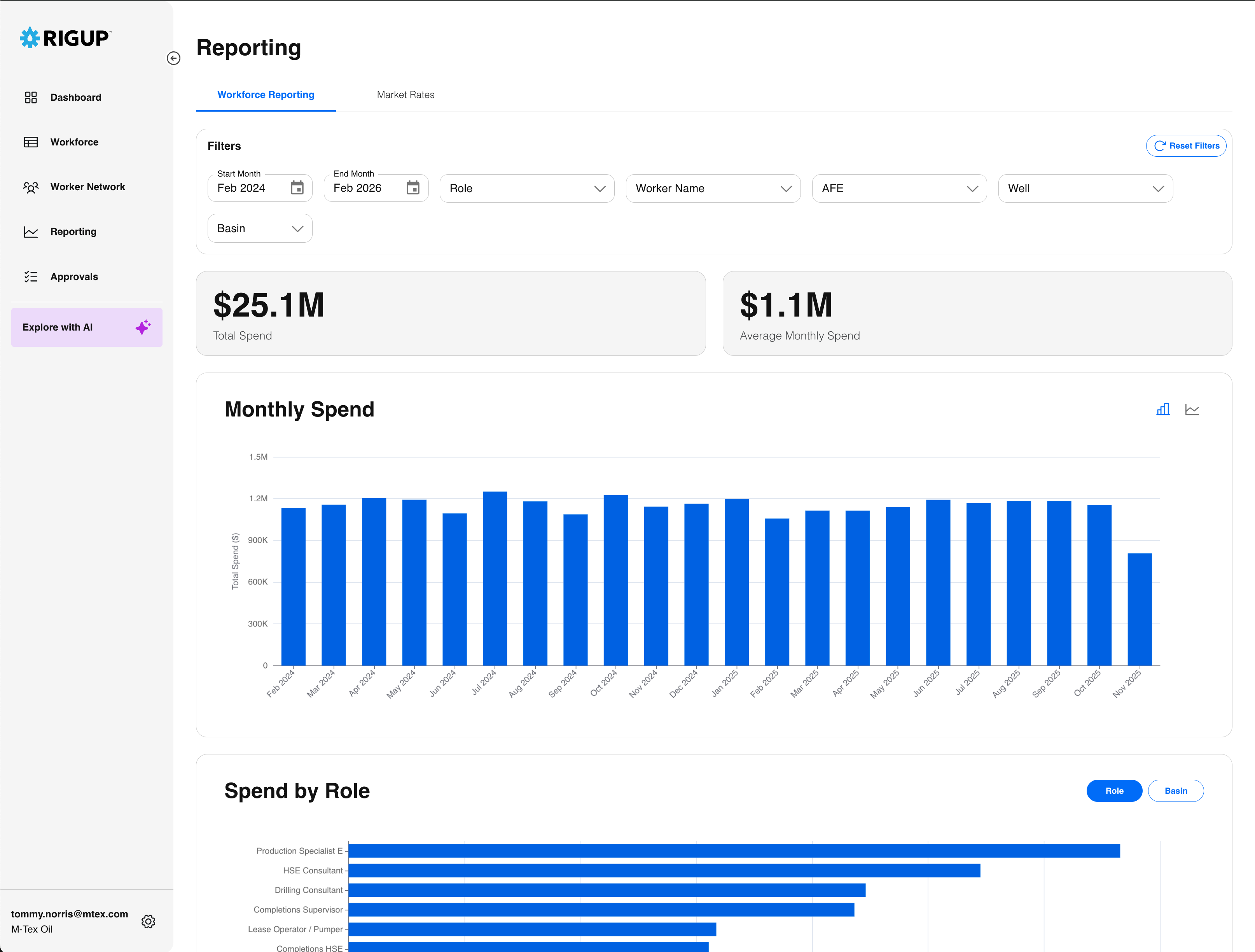Open the AFE filter dropdown
Viewport: 1255px width, 952px height.
point(899,188)
